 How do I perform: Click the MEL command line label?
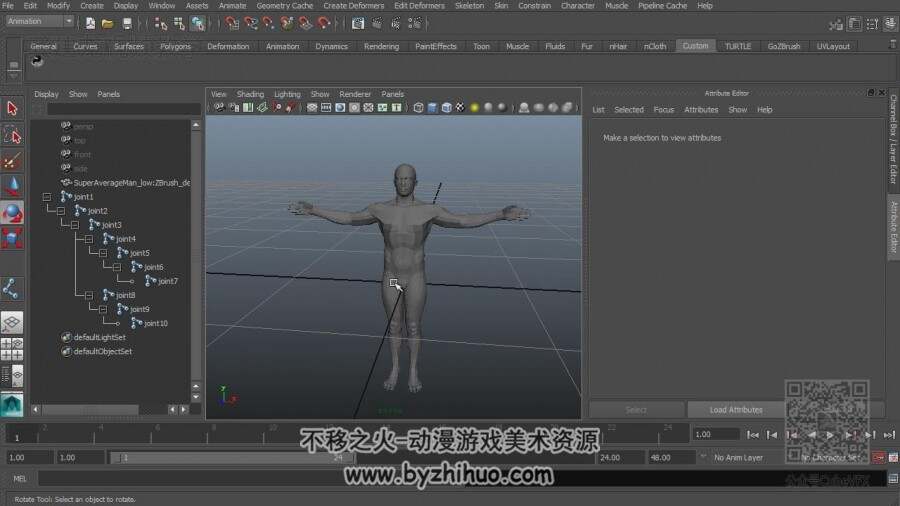coord(20,478)
